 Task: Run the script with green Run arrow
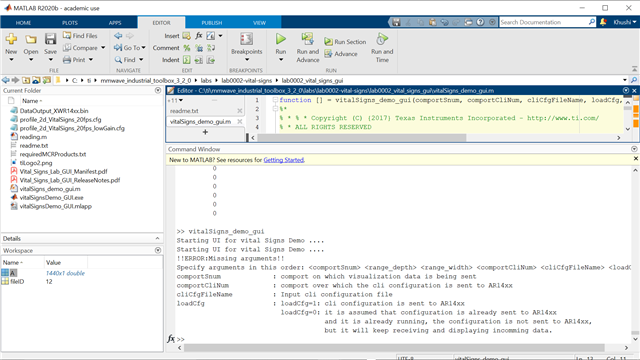tap(280, 39)
